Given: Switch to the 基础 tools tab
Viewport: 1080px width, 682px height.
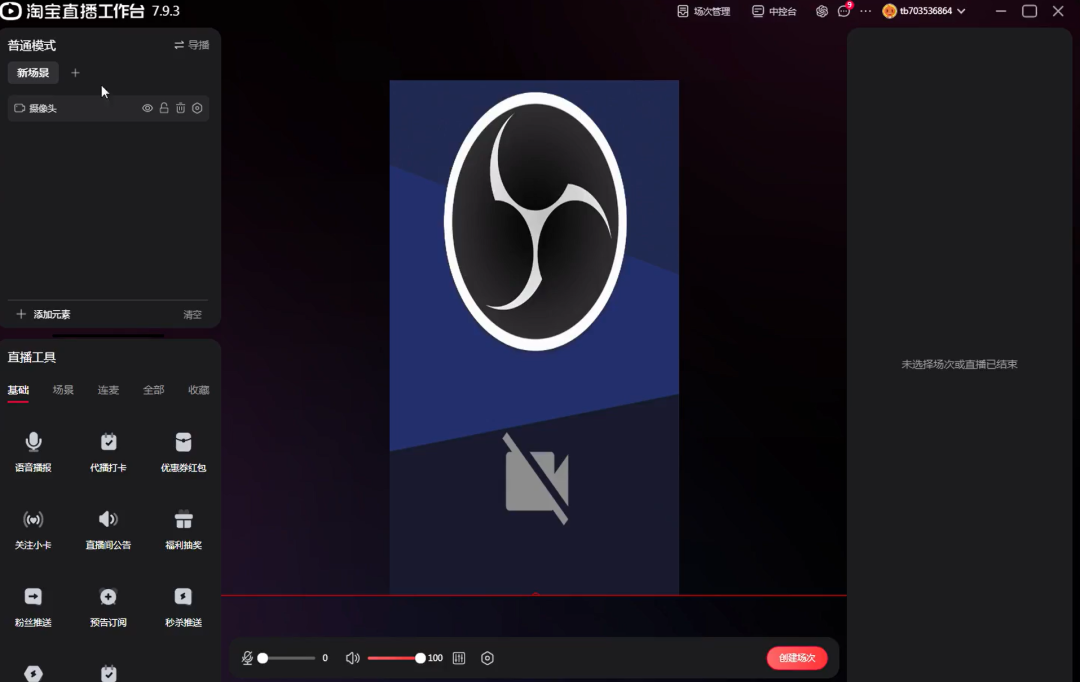Looking at the screenshot, I should 19,390.
